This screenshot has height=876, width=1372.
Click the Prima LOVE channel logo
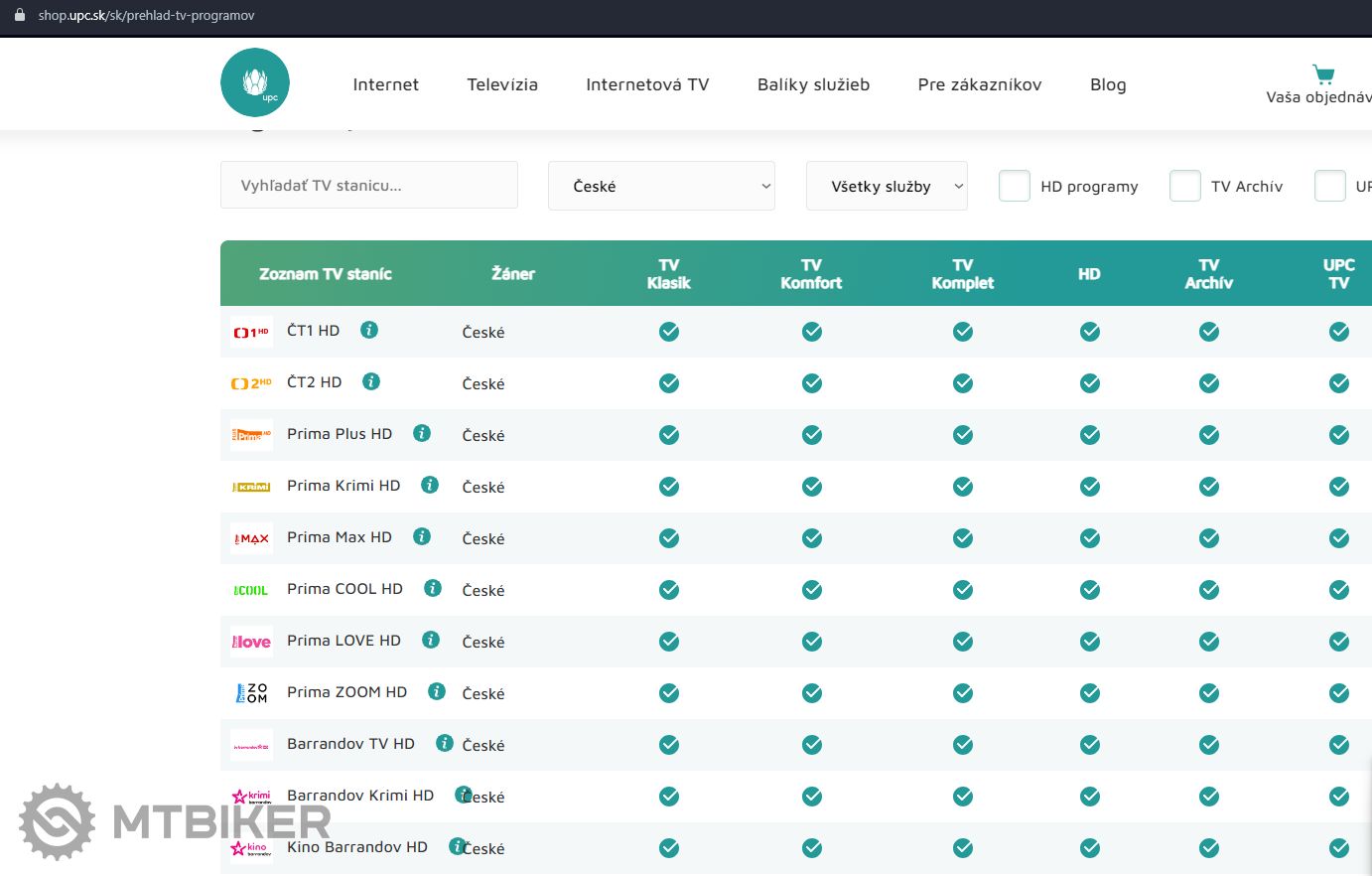(251, 642)
